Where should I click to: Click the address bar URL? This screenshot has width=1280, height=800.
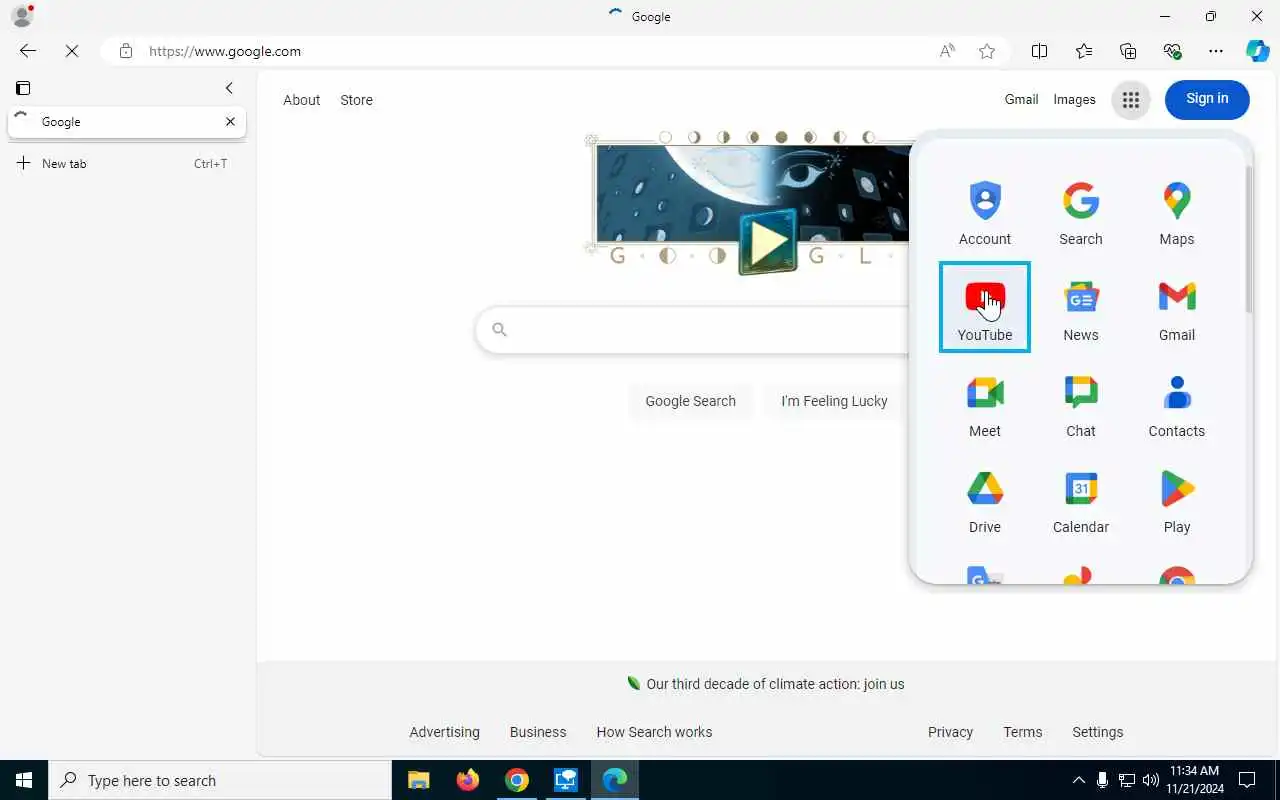point(225,51)
